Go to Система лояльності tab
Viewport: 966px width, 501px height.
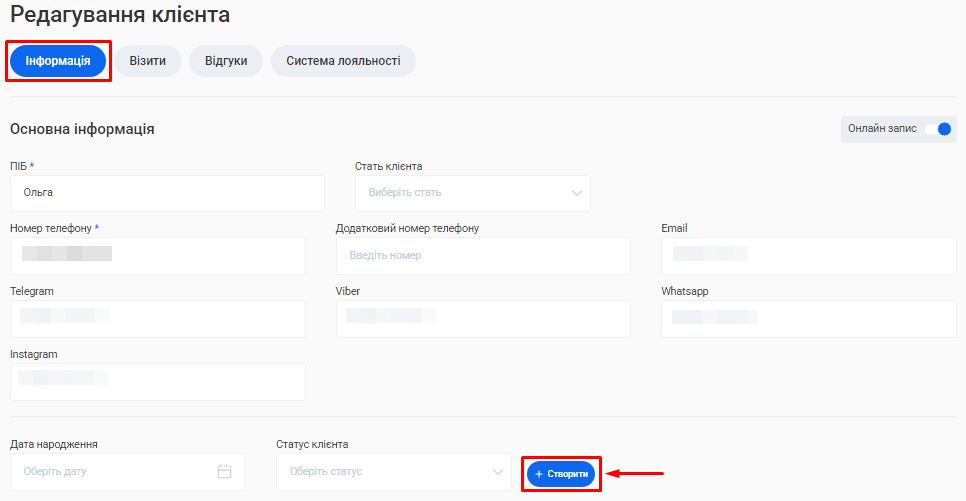[x=343, y=61]
